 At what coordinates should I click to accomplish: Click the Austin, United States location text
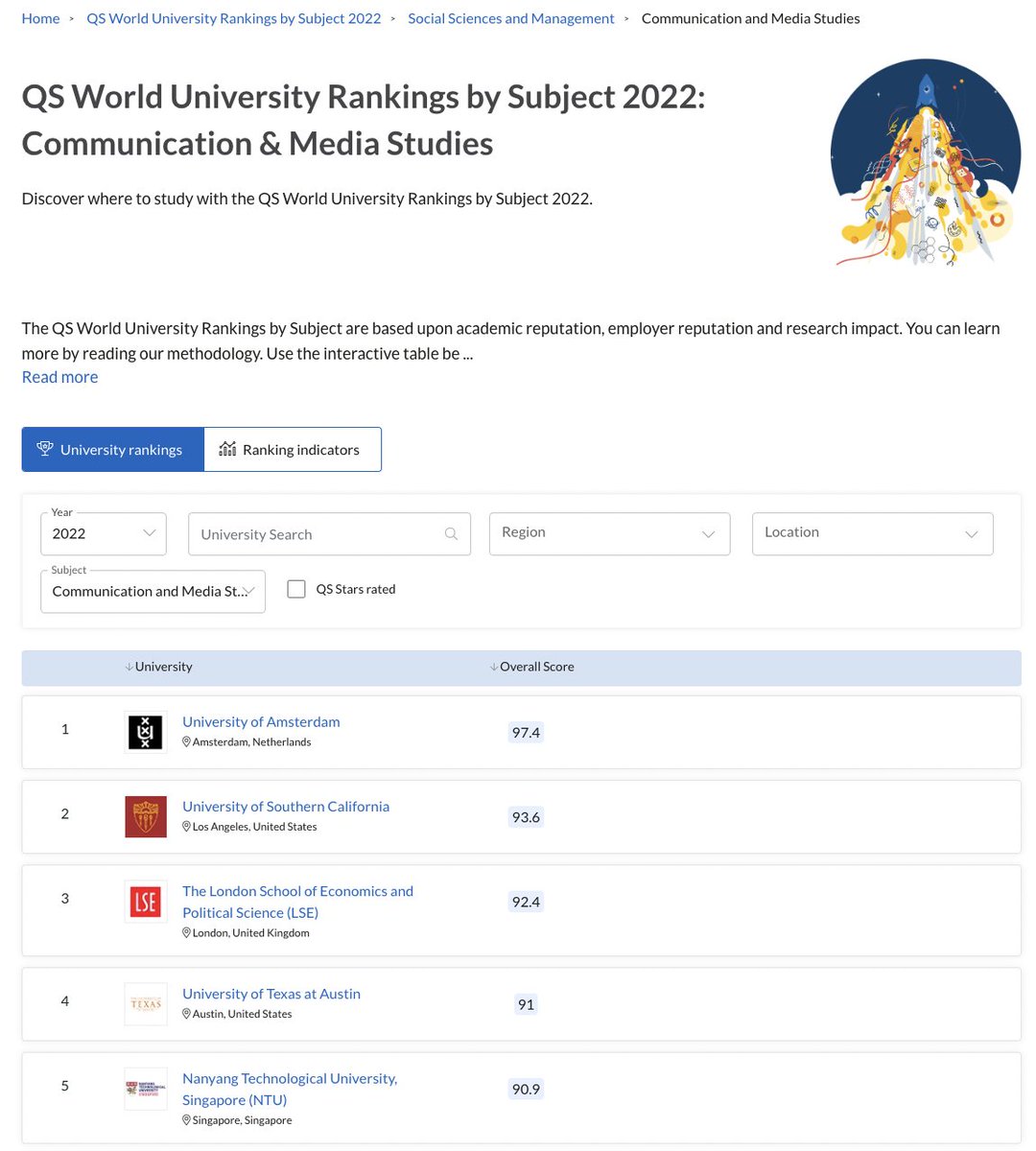[242, 1013]
